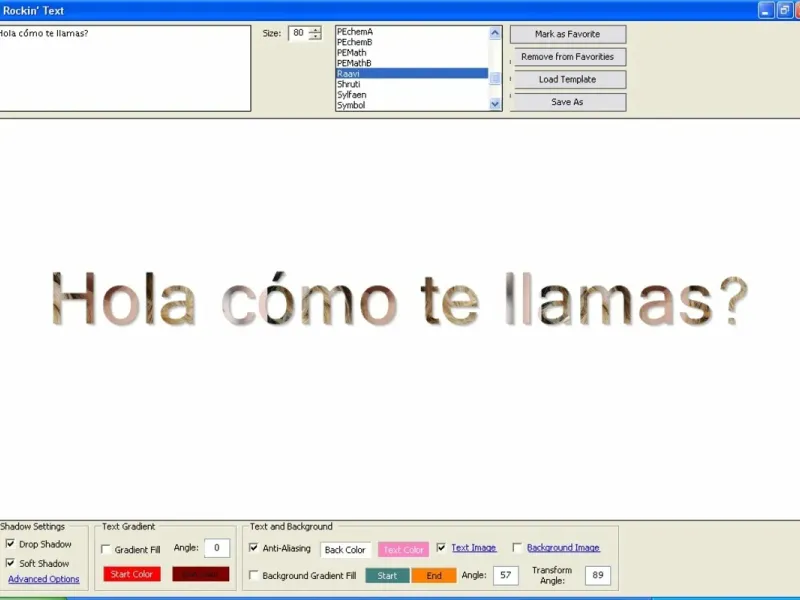Click the Remove from Favorites button

click(x=568, y=57)
